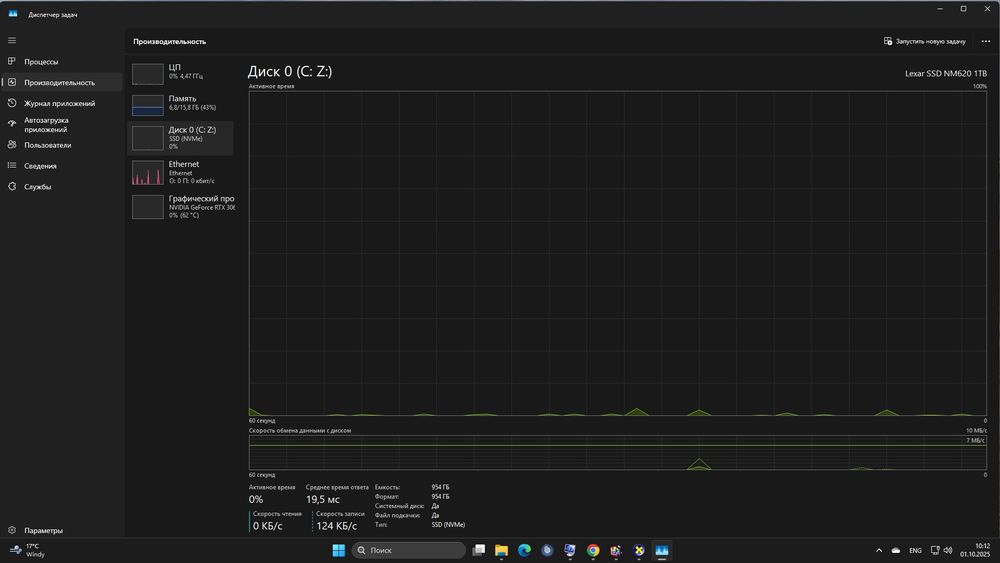Select the Производительность tab
The width and height of the screenshot is (1000, 563).
(62, 82)
